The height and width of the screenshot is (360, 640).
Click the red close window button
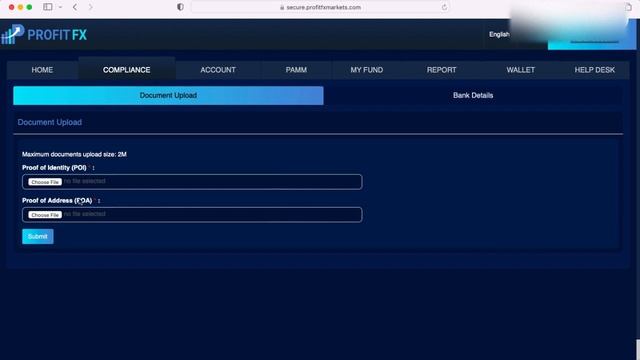click(x=11, y=7)
